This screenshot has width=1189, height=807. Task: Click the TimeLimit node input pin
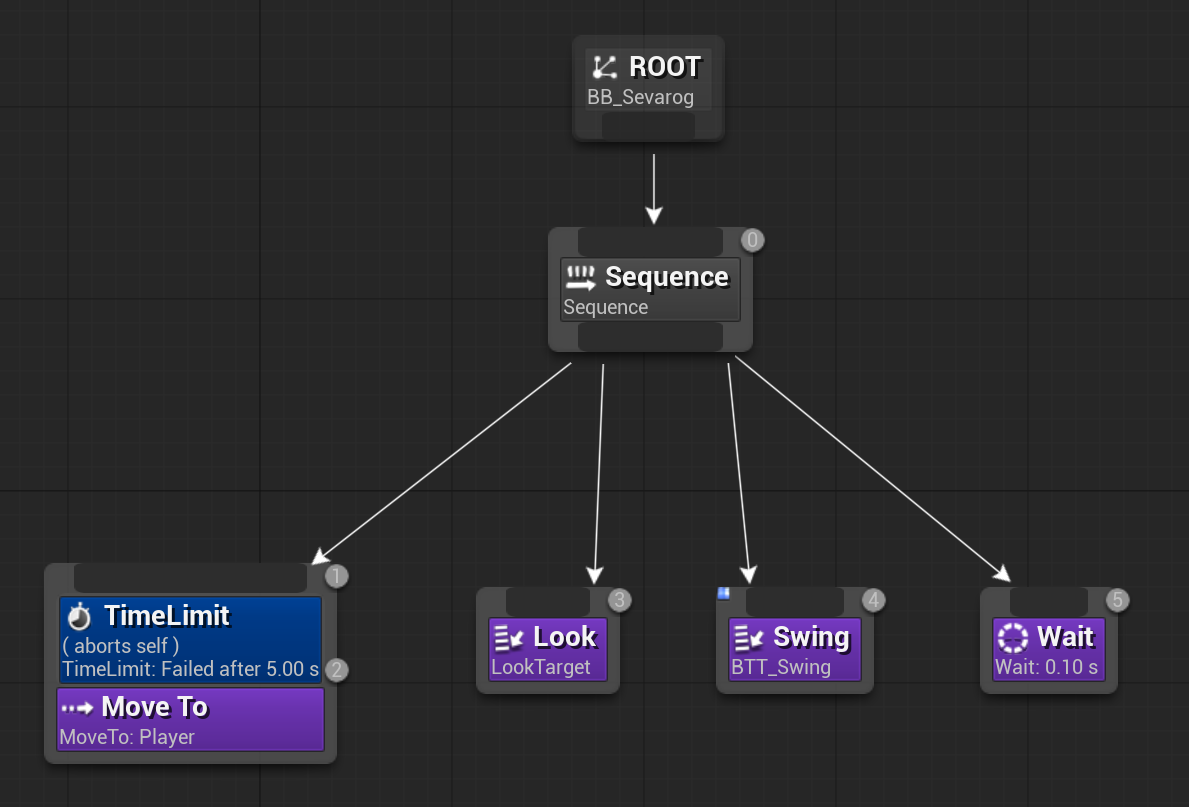pyautogui.click(x=190, y=578)
